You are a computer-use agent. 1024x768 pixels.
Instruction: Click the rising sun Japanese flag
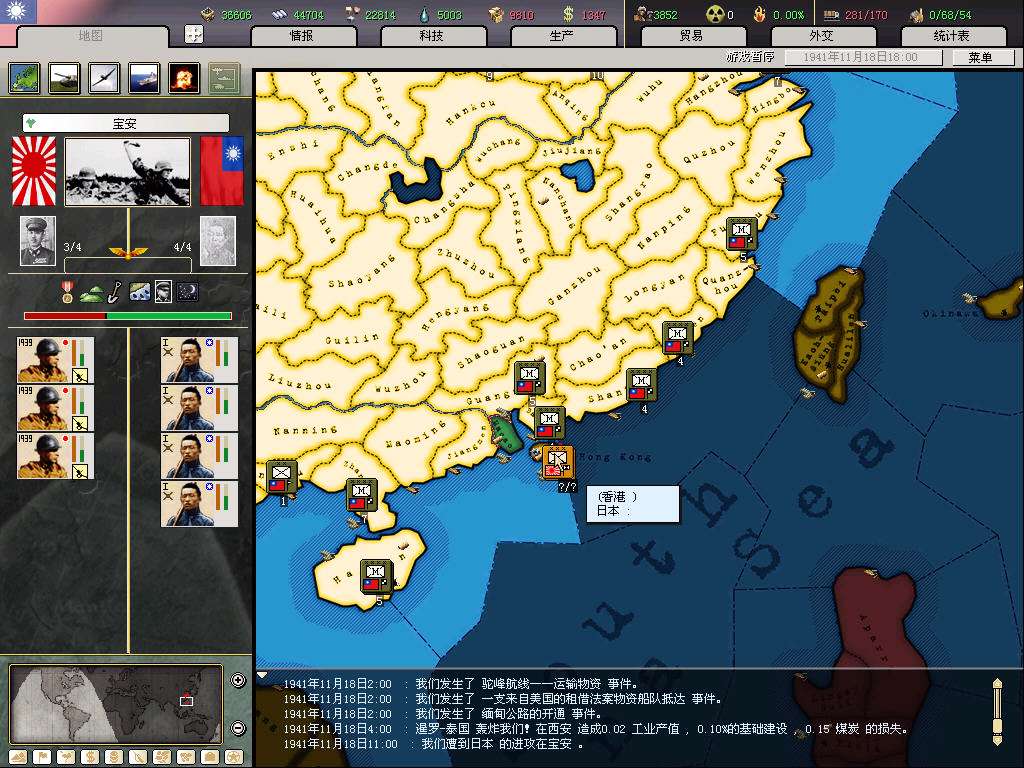(x=34, y=170)
